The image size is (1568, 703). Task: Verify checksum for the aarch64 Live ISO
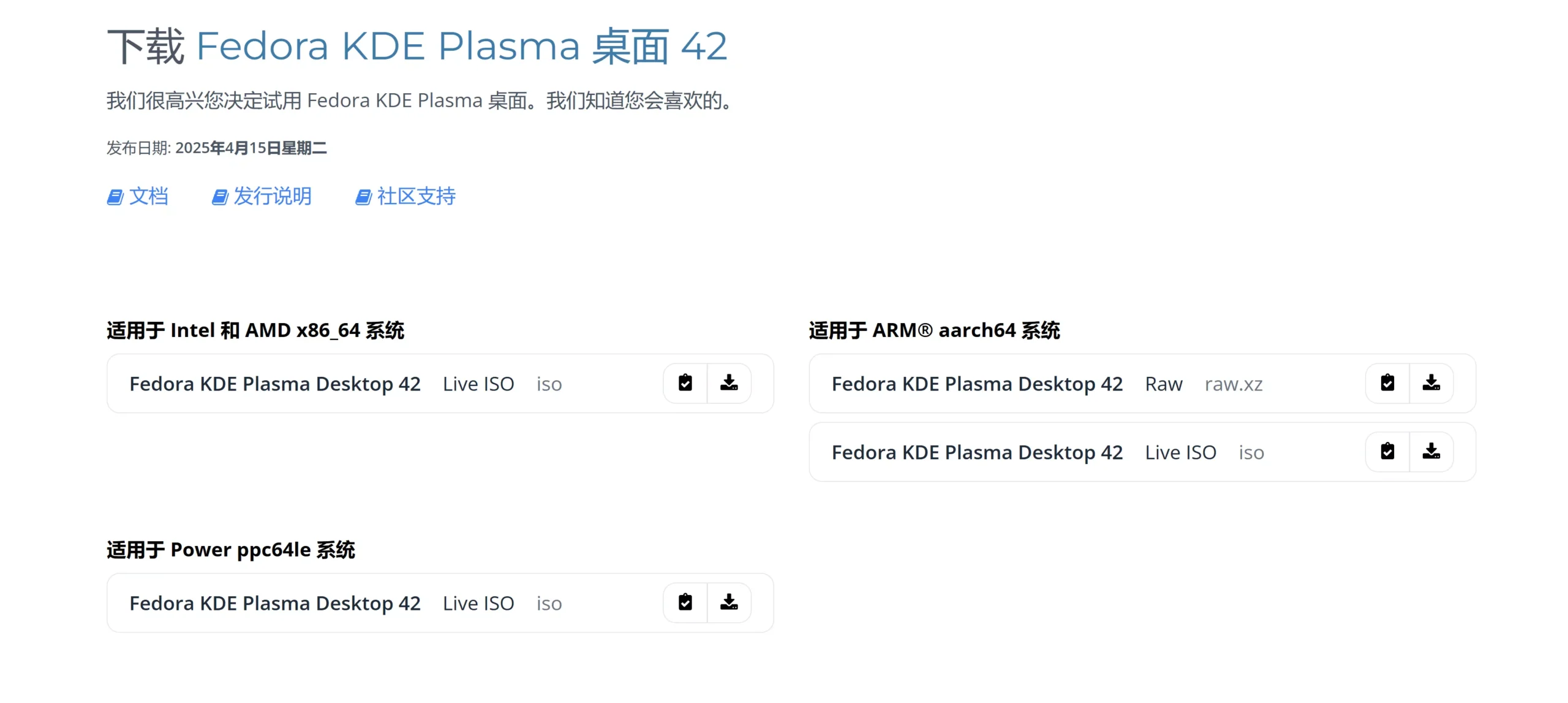[x=1387, y=452]
